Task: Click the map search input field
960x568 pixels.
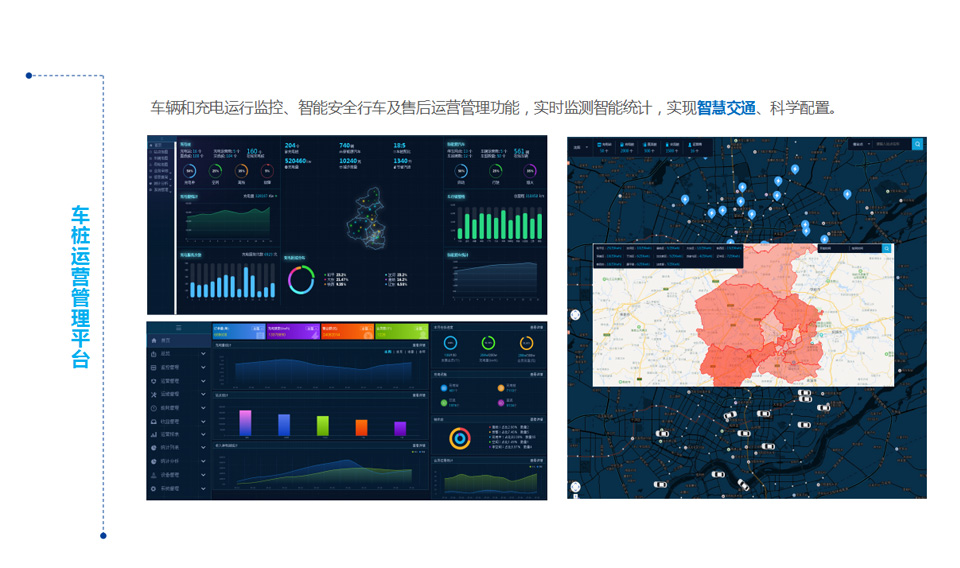Action: (890, 145)
